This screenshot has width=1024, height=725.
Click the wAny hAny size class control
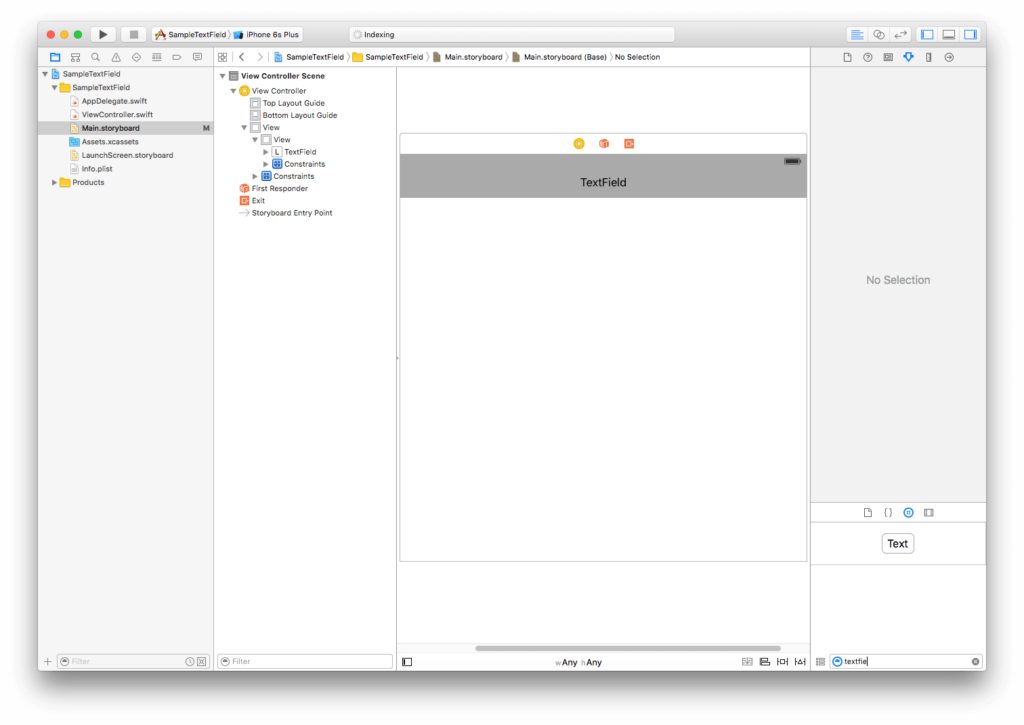click(579, 662)
